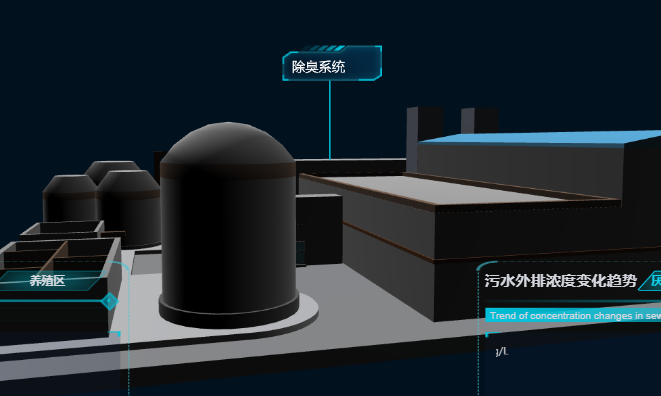Viewport: 661px width, 396px height.
Task: Click the English subtitle bar 'Trend of concentration changes'
Action: (x=573, y=315)
